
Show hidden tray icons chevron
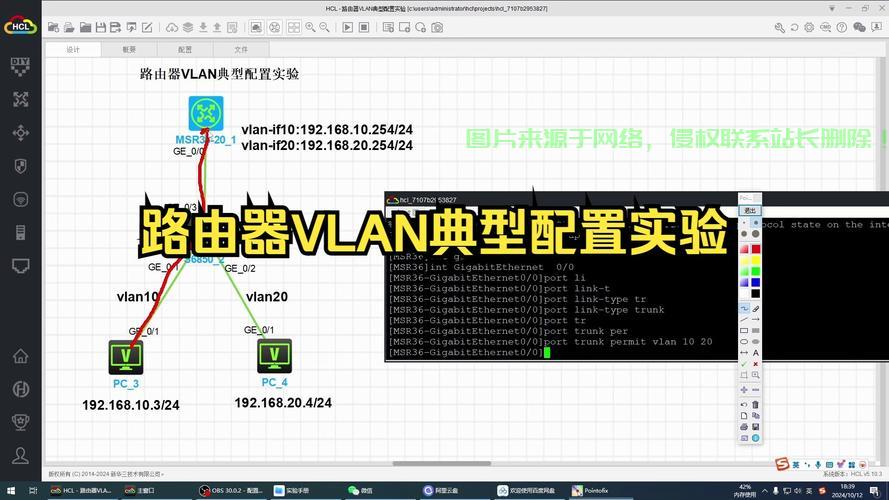click(x=764, y=491)
